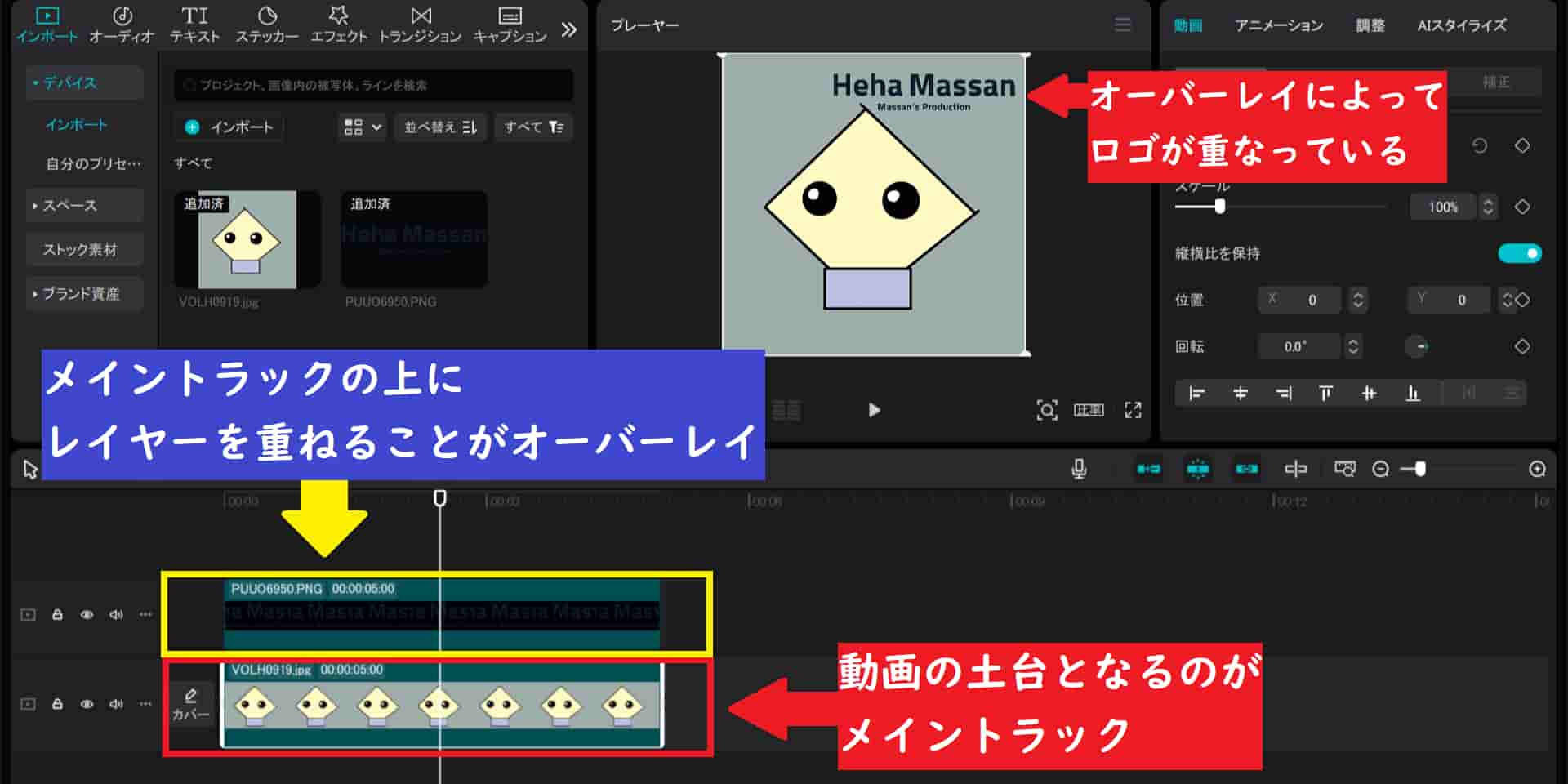Open the ステッカー (Sticker) panel
Viewport: 1568px width, 784px height.
coord(267,23)
